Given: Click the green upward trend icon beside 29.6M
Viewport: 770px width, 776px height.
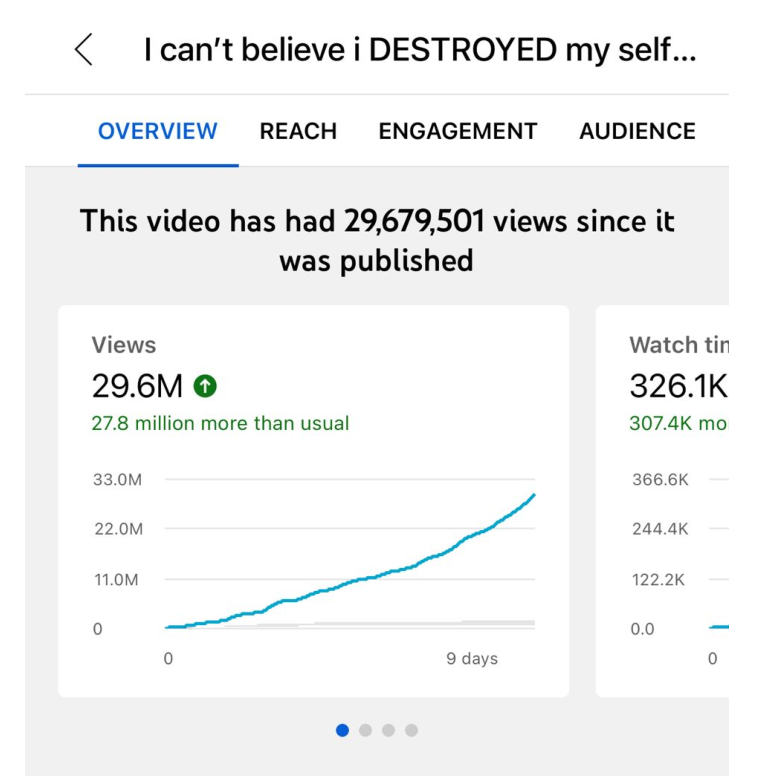Looking at the screenshot, I should 207,385.
